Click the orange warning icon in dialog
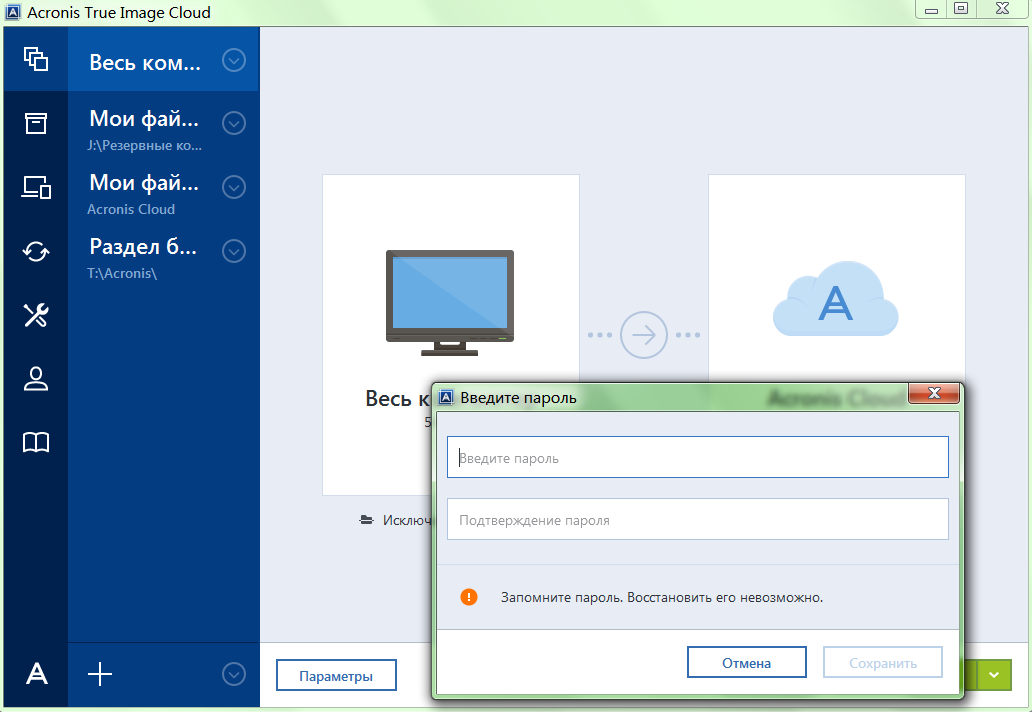 click(x=469, y=597)
